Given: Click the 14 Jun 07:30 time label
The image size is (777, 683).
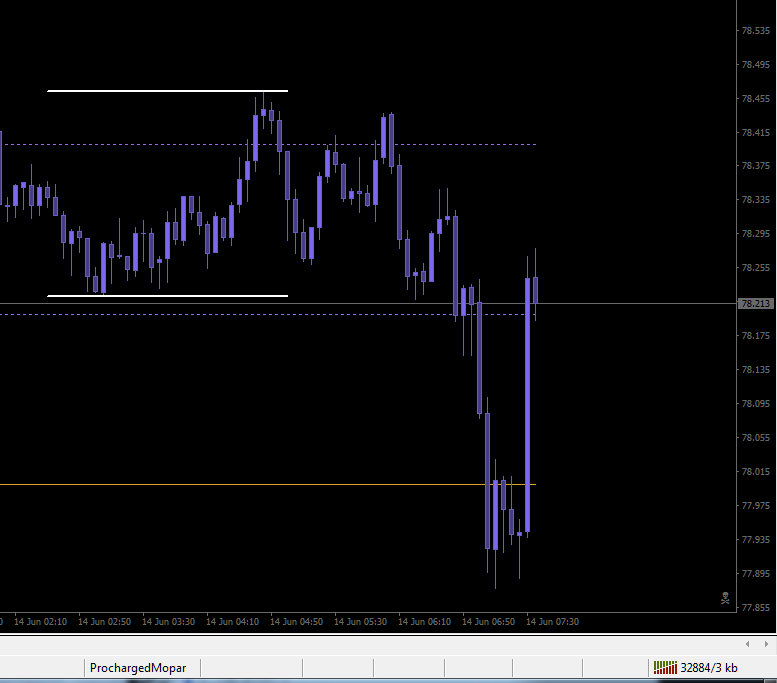Looking at the screenshot, I should (x=553, y=622).
